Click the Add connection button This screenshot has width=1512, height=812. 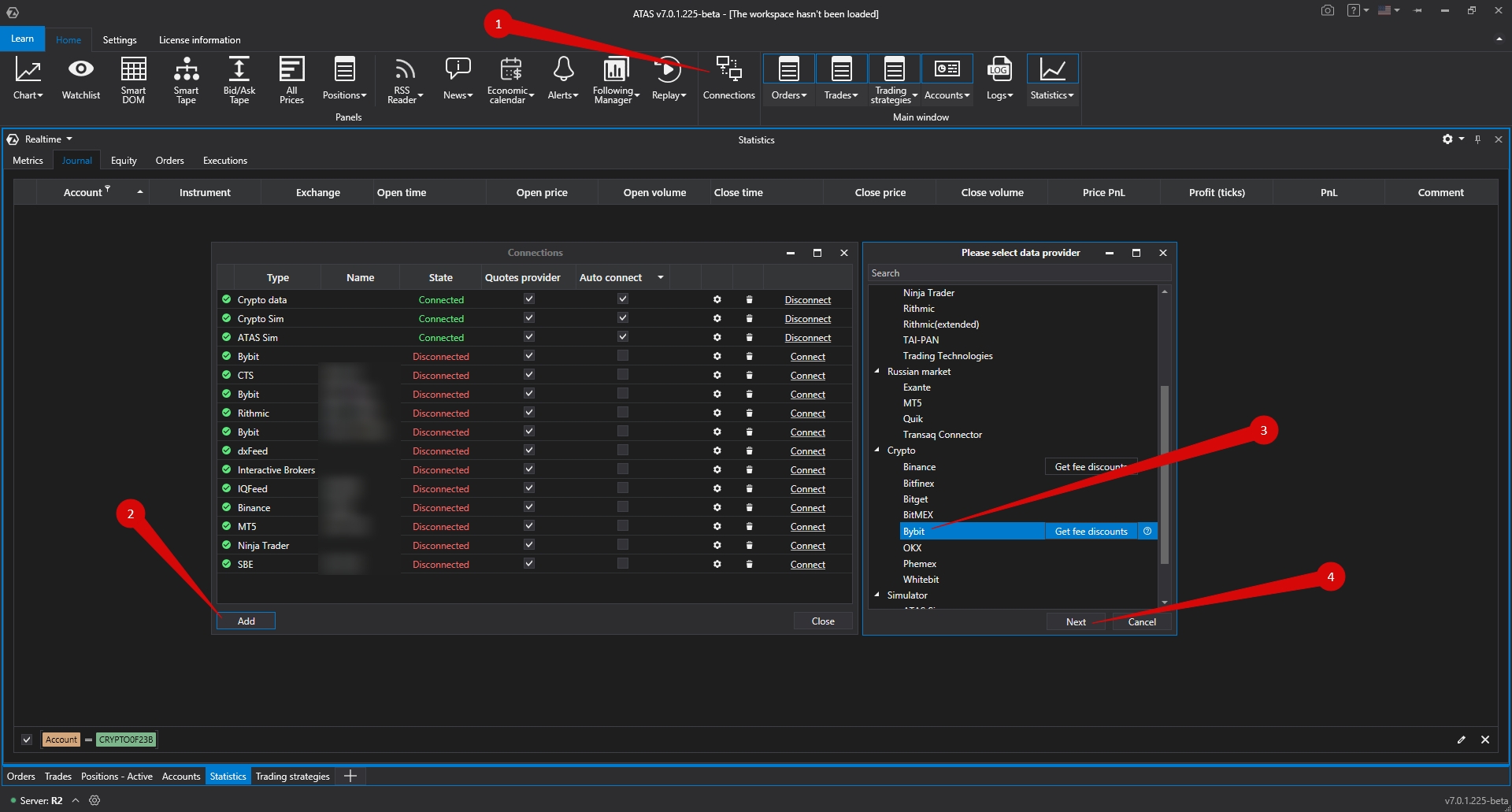(246, 621)
